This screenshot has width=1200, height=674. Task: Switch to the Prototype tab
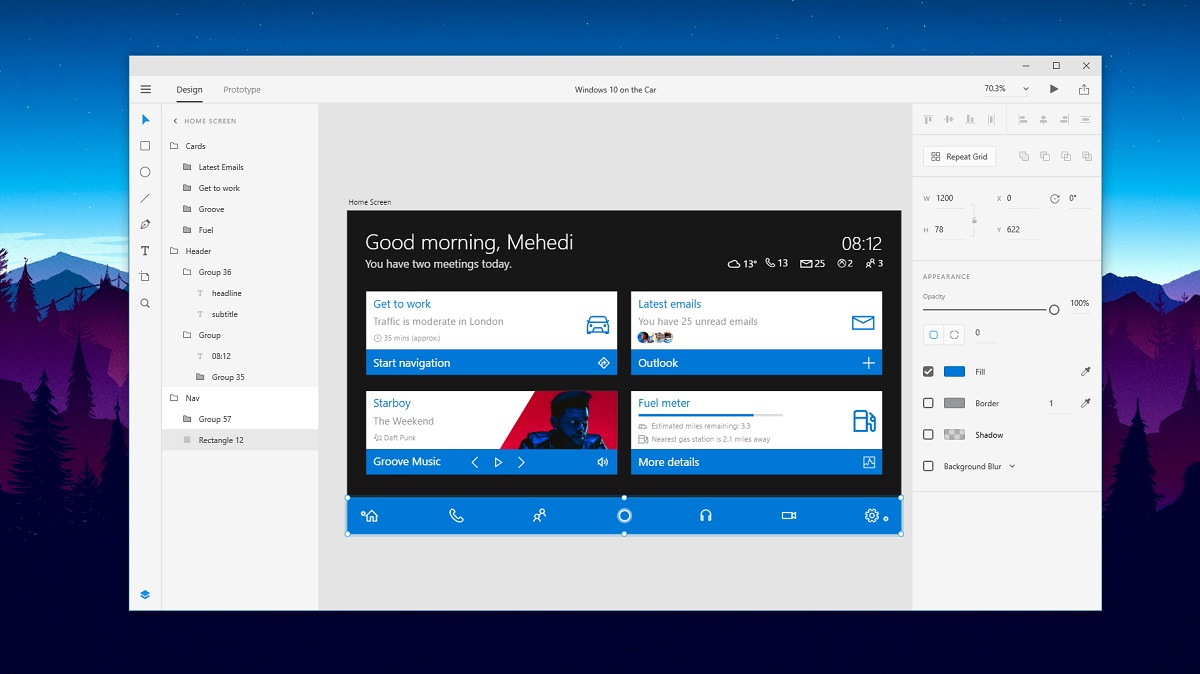(x=242, y=90)
